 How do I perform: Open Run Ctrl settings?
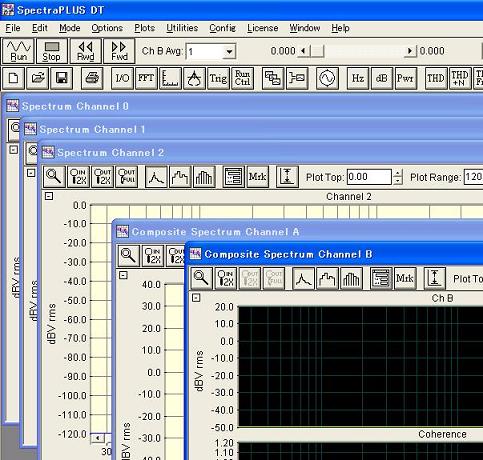[242, 78]
